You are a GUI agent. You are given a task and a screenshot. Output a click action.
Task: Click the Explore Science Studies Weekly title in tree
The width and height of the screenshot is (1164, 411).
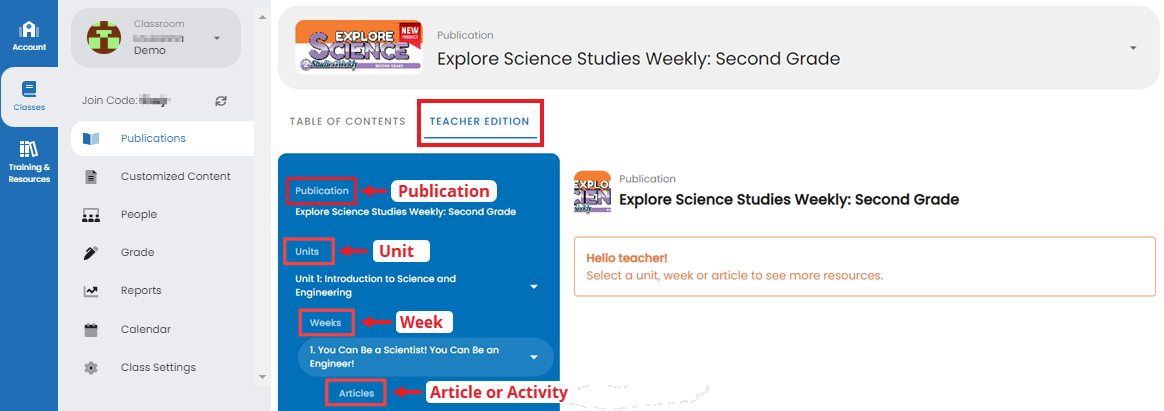pos(405,211)
